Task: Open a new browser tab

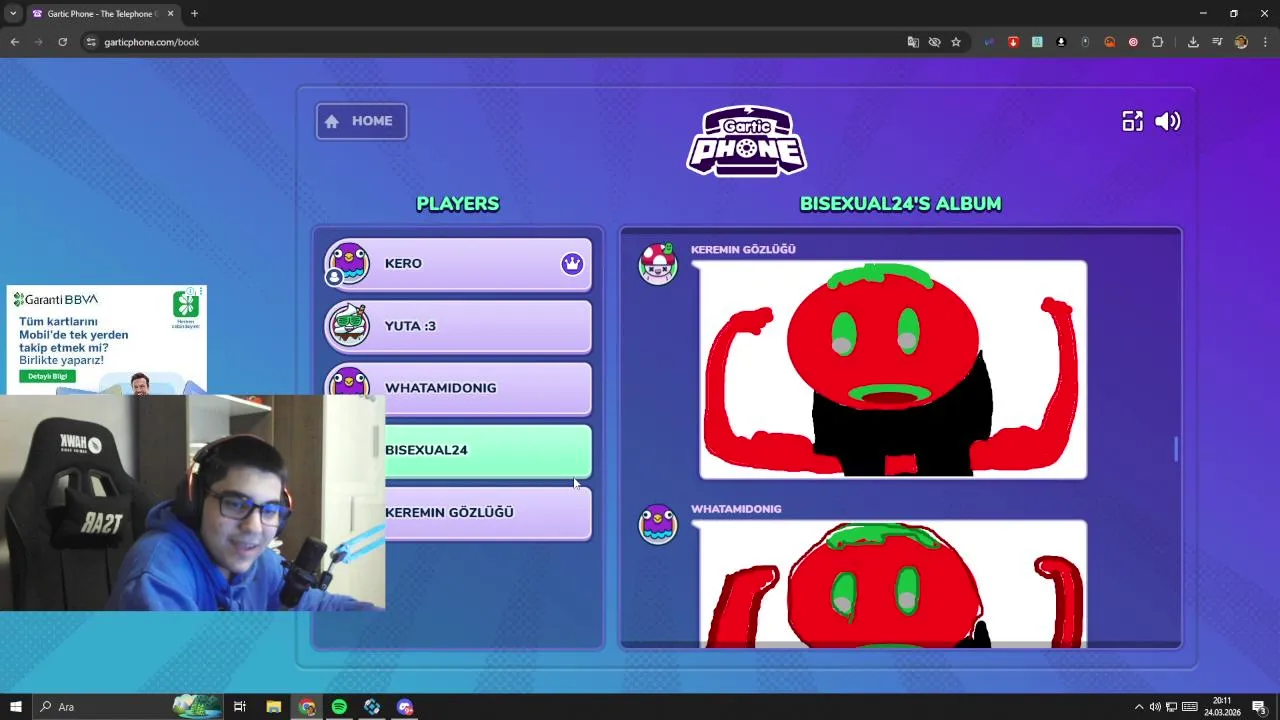Action: pyautogui.click(x=194, y=14)
